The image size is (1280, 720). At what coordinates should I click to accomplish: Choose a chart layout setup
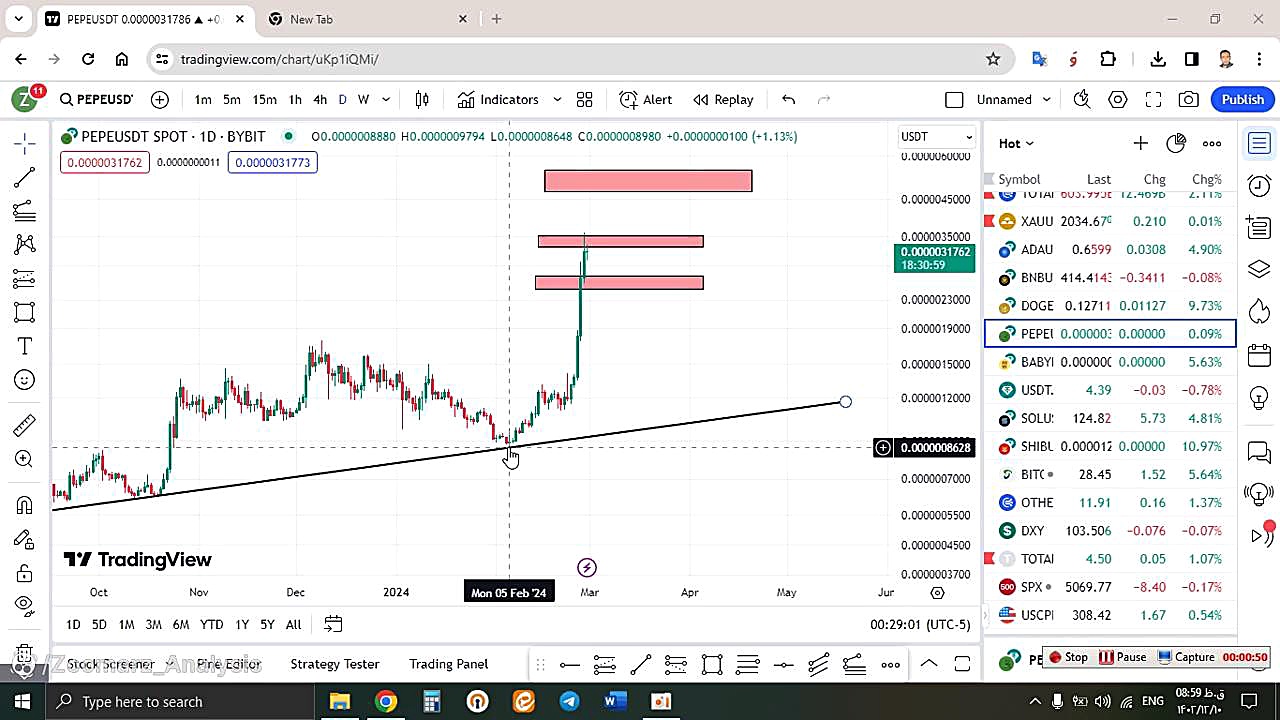tap(954, 99)
